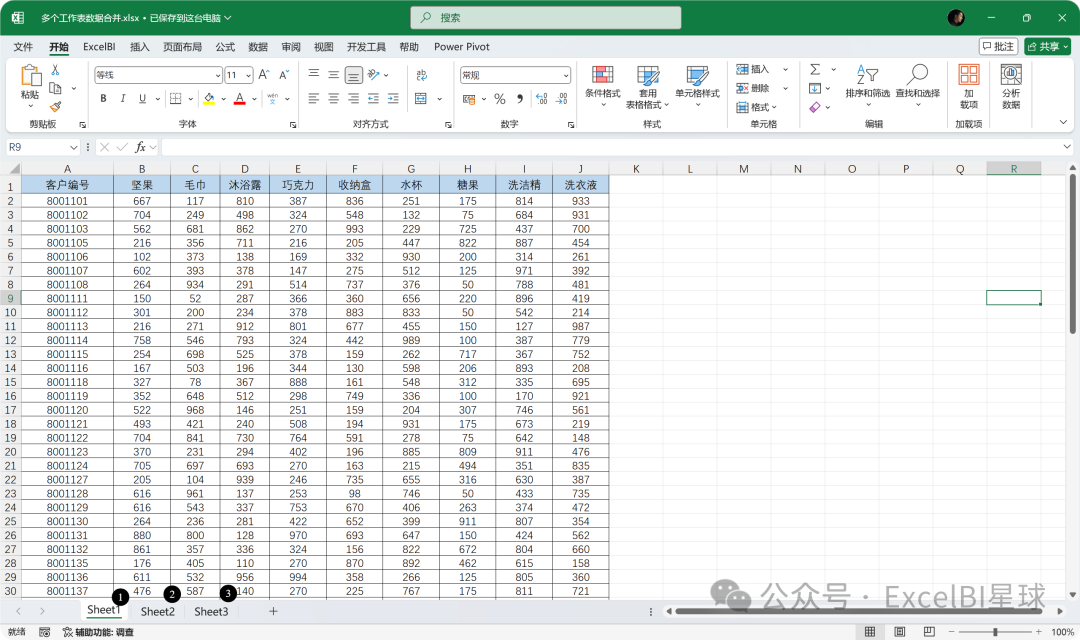Click the AutoSum sigma icon
Screen dimensions: 1080x640
click(816, 69)
